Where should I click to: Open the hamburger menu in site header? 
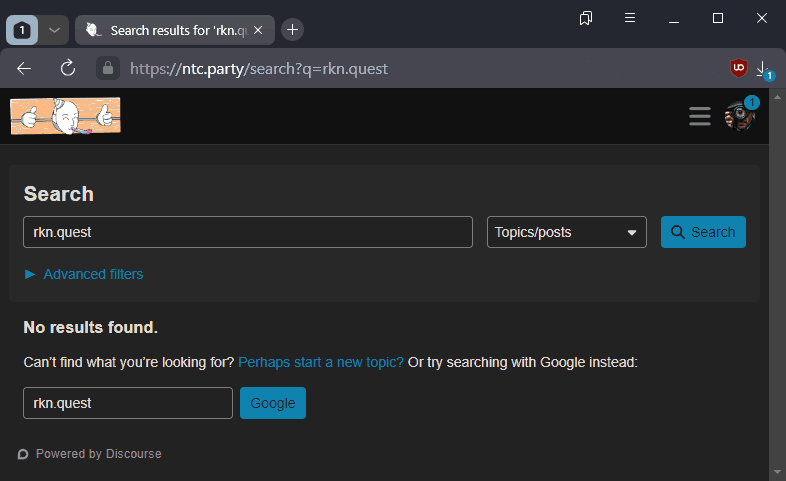(700, 116)
